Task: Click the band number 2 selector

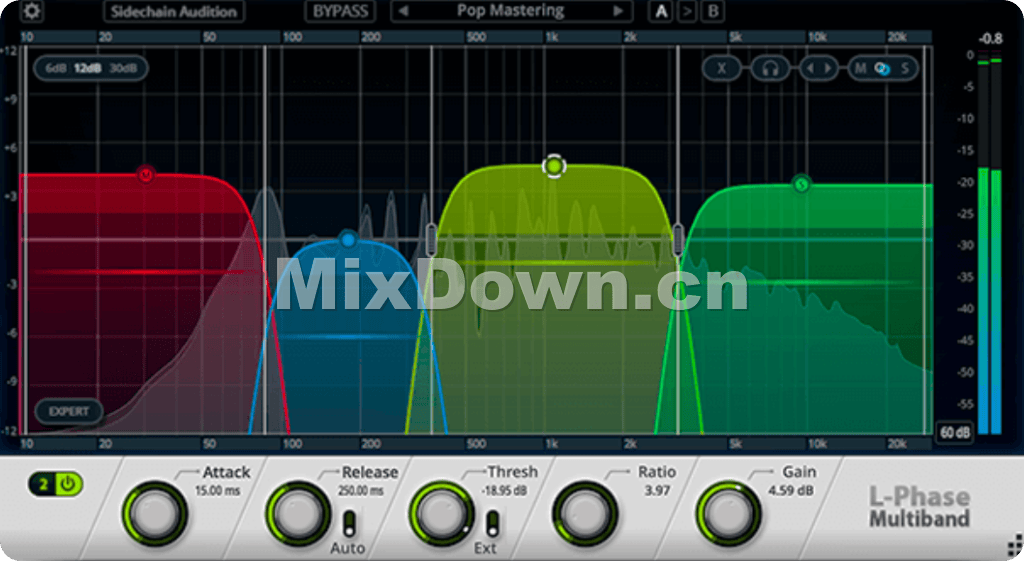Action: pyautogui.click(x=43, y=484)
